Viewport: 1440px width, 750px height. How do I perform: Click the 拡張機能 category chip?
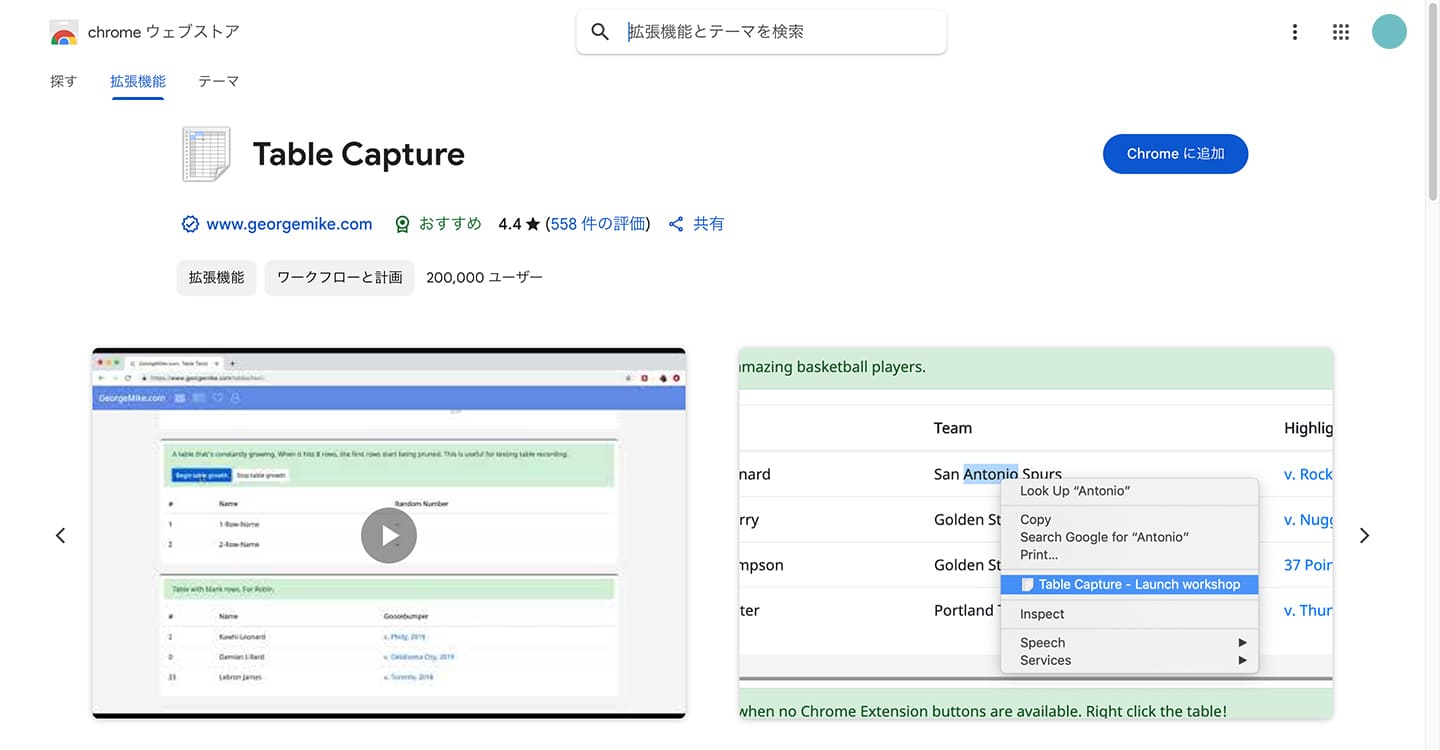pyautogui.click(x=216, y=278)
